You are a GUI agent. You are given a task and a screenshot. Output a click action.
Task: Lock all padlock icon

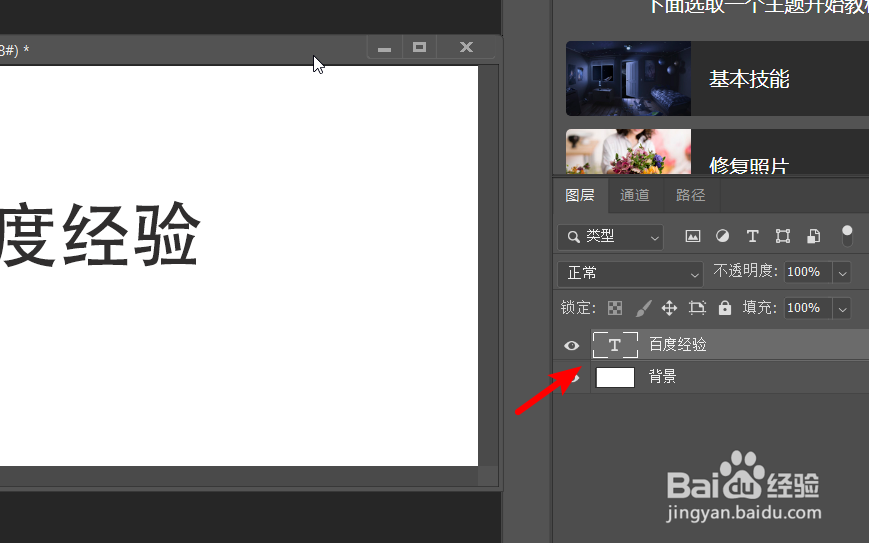click(x=724, y=308)
